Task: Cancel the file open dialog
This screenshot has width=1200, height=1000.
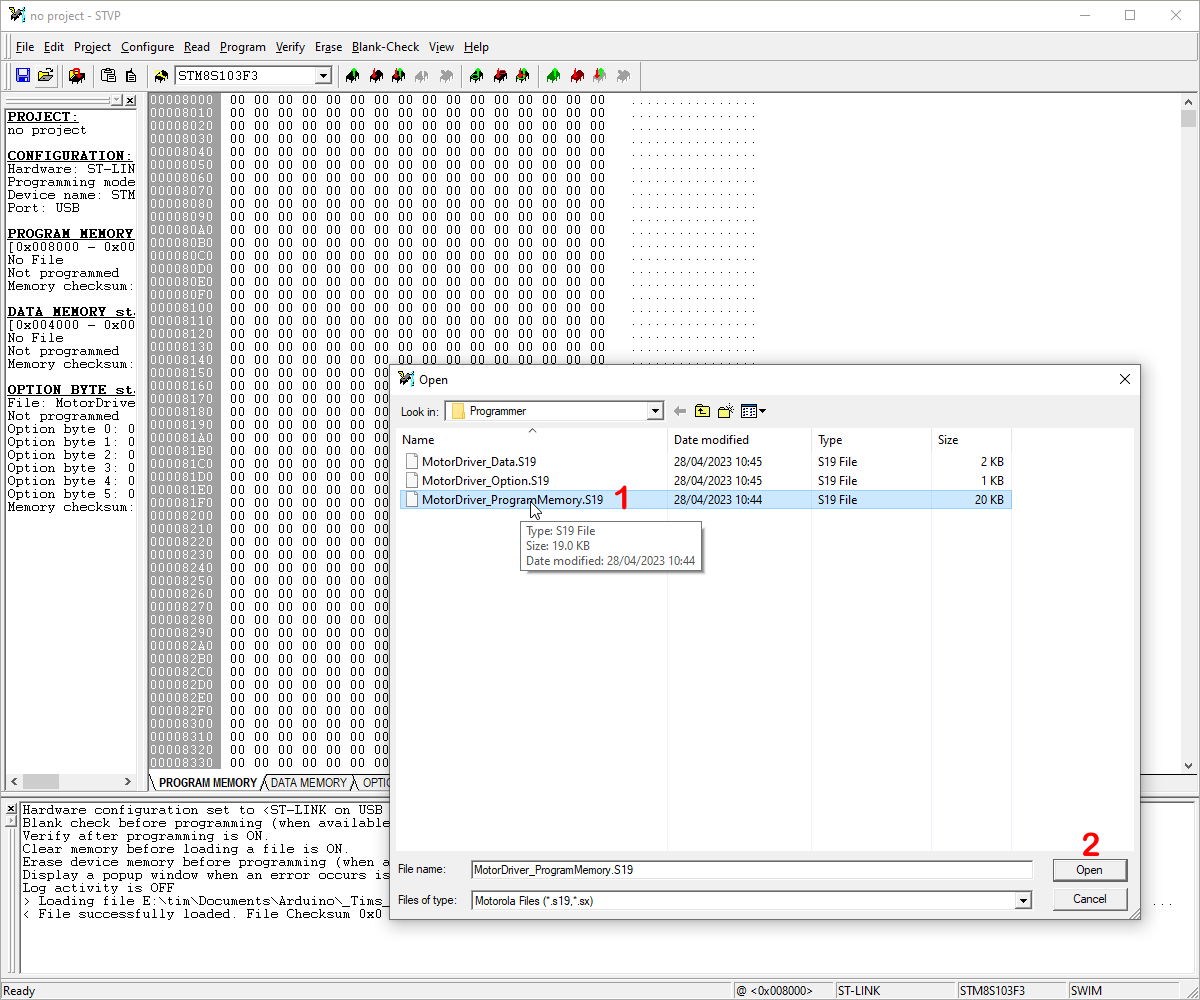Action: [1089, 898]
